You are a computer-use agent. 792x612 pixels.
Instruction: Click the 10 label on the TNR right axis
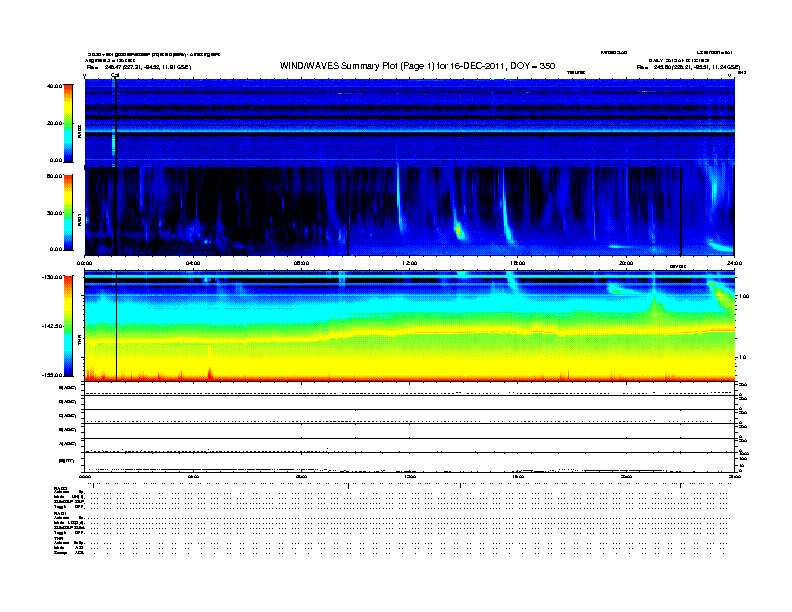click(742, 357)
